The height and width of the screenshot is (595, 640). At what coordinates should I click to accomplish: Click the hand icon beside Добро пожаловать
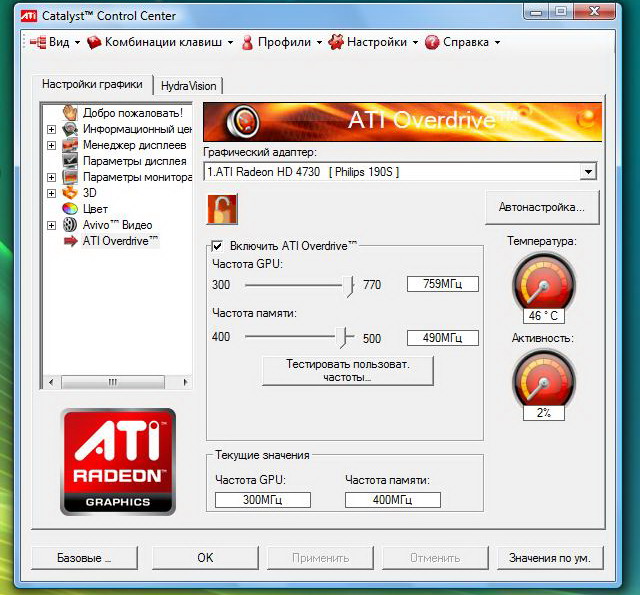pyautogui.click(x=70, y=112)
